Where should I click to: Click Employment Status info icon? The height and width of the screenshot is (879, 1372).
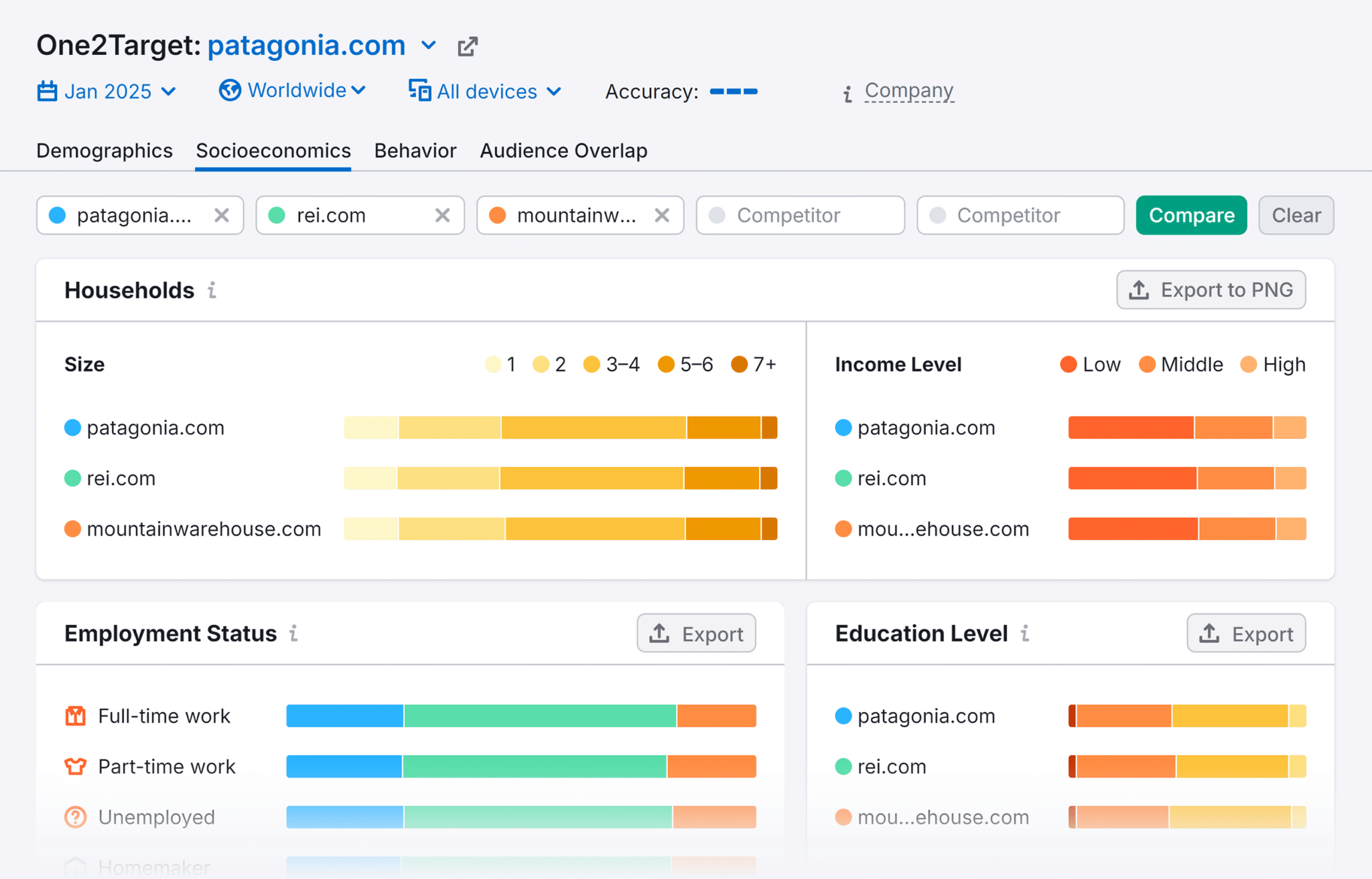click(x=293, y=633)
